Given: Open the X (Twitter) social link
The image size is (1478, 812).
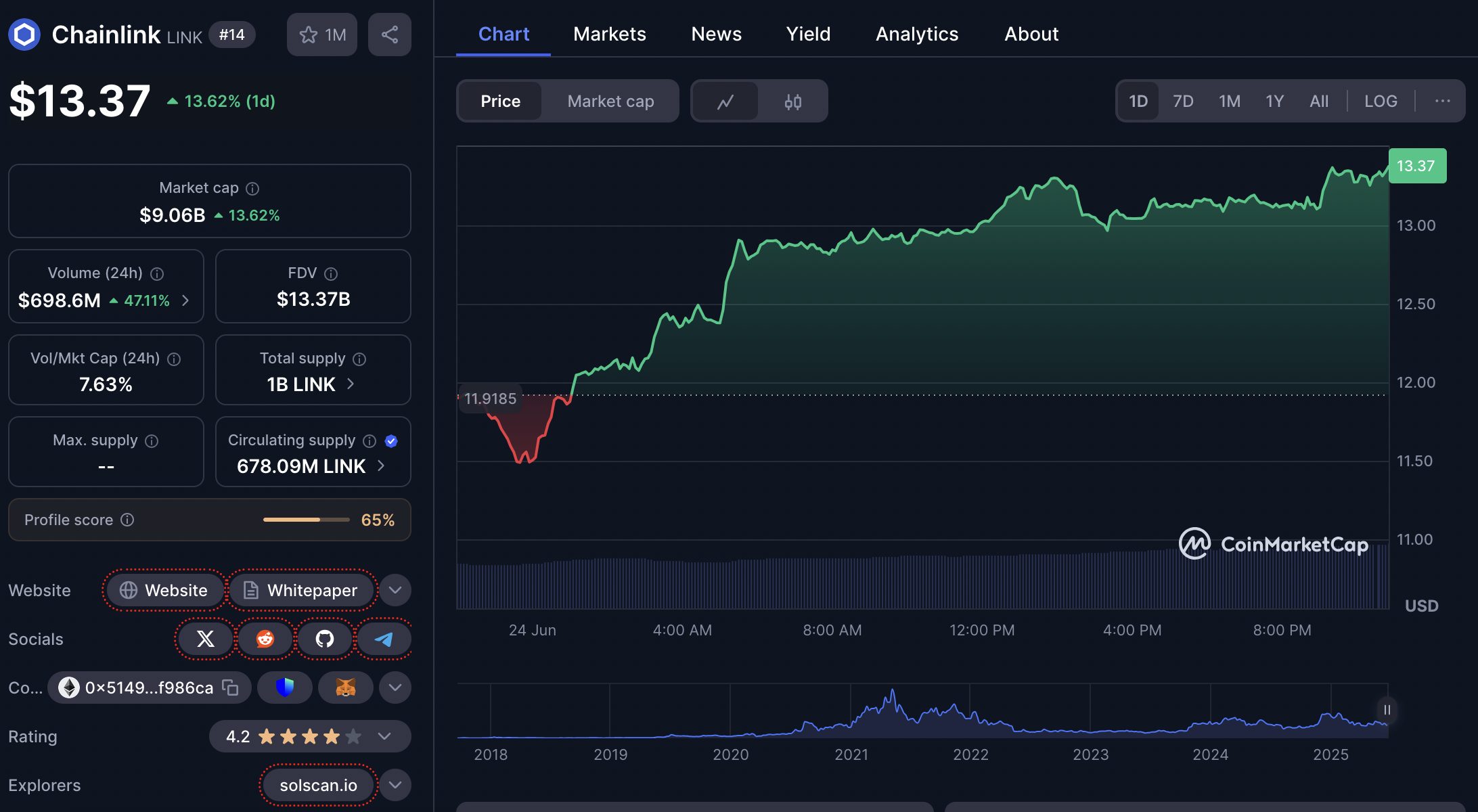Looking at the screenshot, I should click(x=206, y=638).
